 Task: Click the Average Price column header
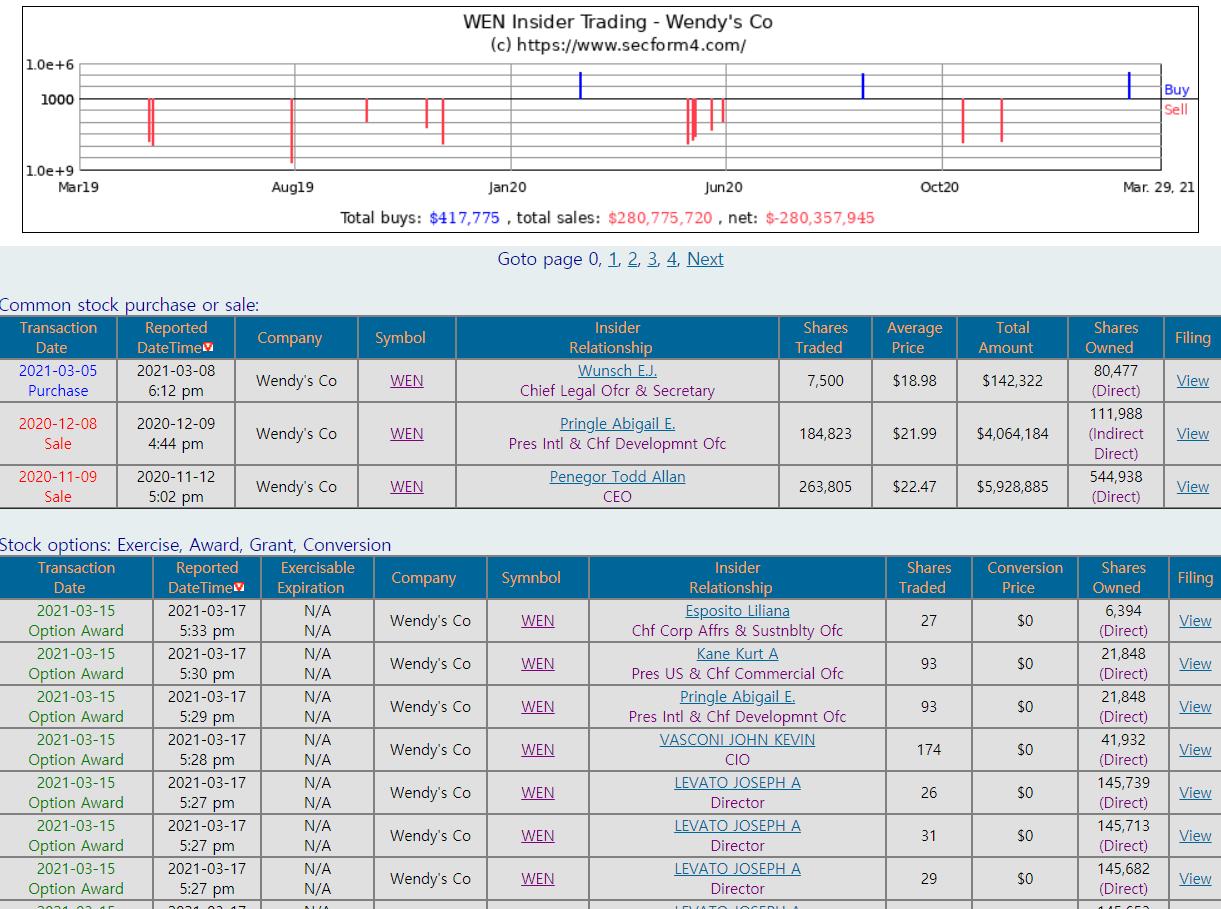(x=914, y=338)
